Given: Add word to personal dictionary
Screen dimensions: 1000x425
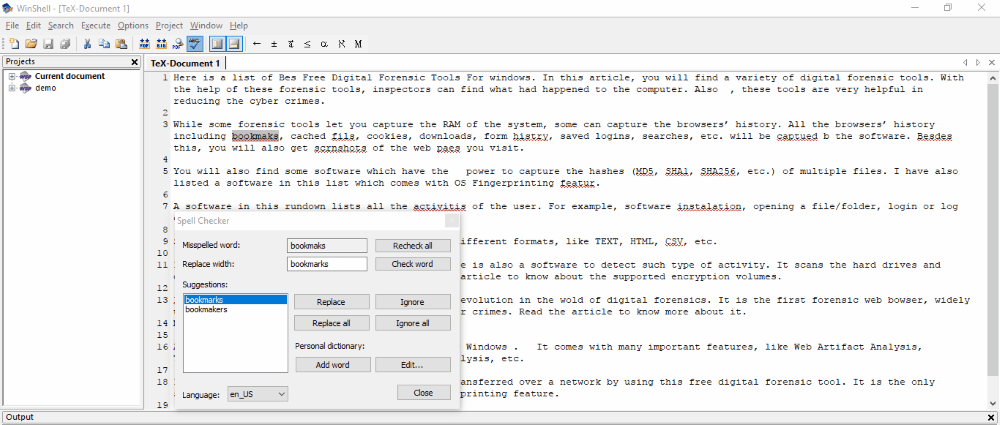Looking at the screenshot, I should point(332,365).
